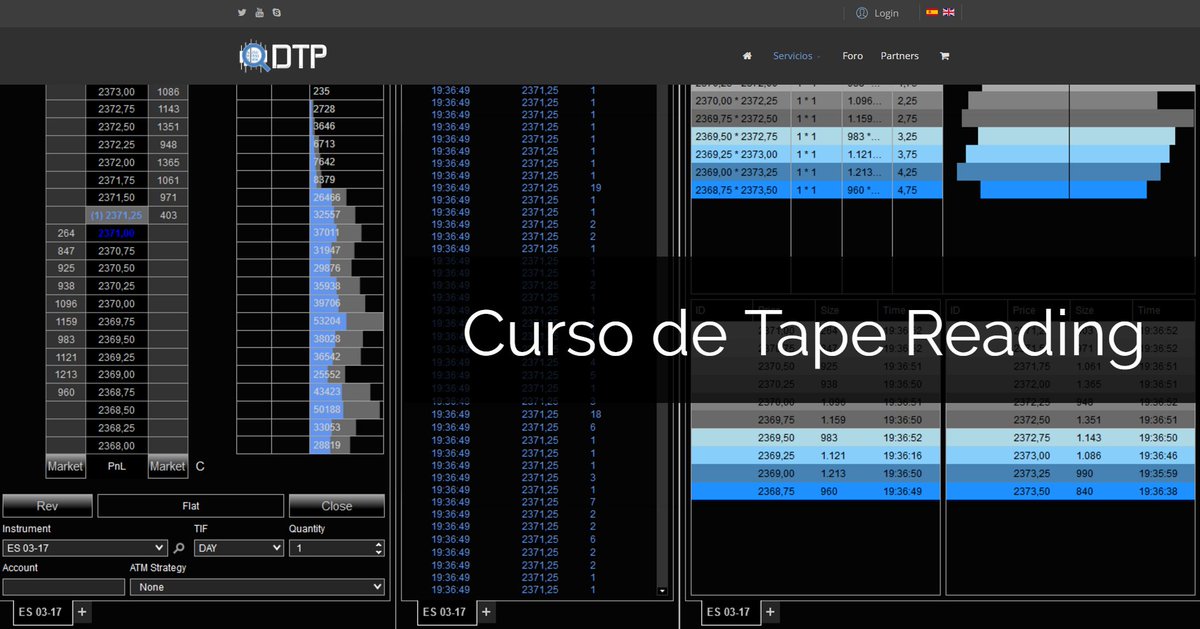The width and height of the screenshot is (1200, 629).
Task: Click the 39706 volume value
Action: click(327, 303)
